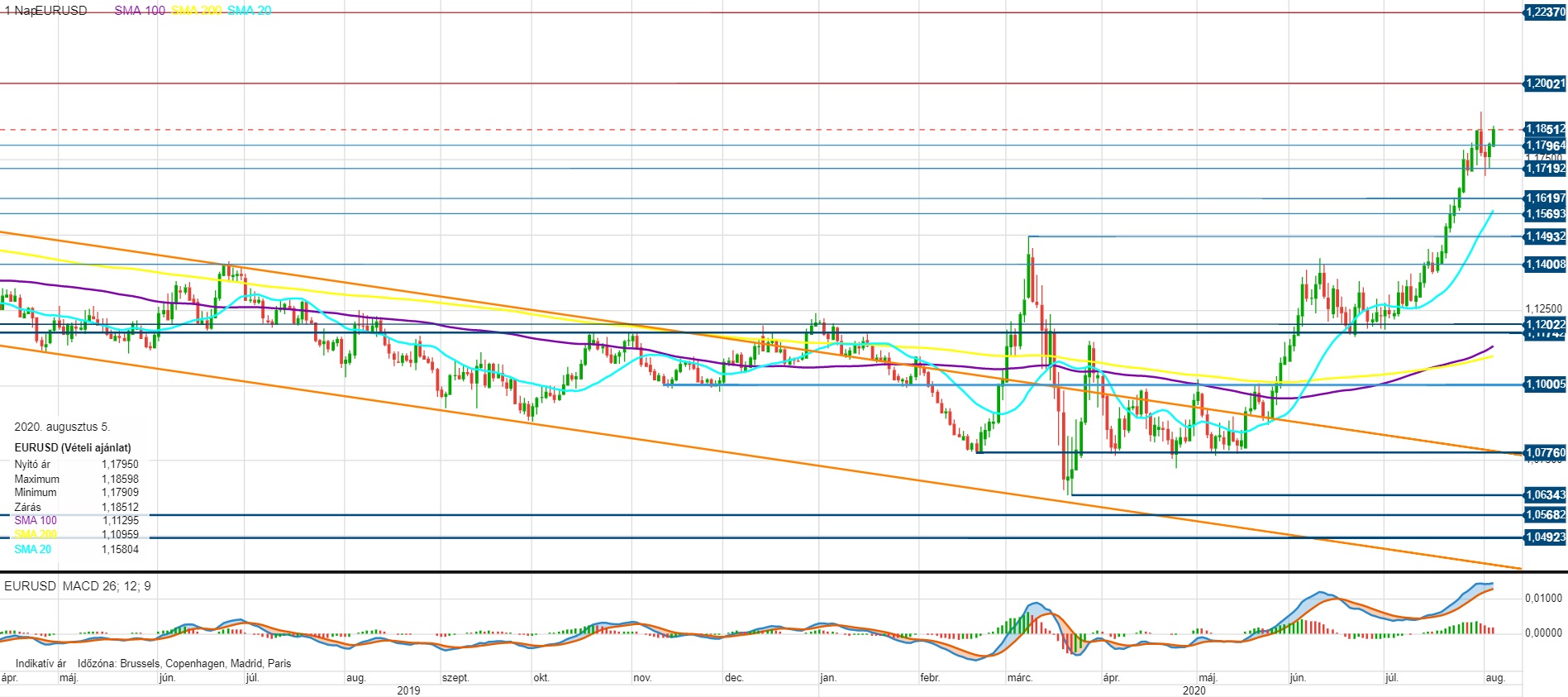The width and height of the screenshot is (1568, 697).
Task: Click the 2020 year label on time axis
Action: click(x=1194, y=690)
